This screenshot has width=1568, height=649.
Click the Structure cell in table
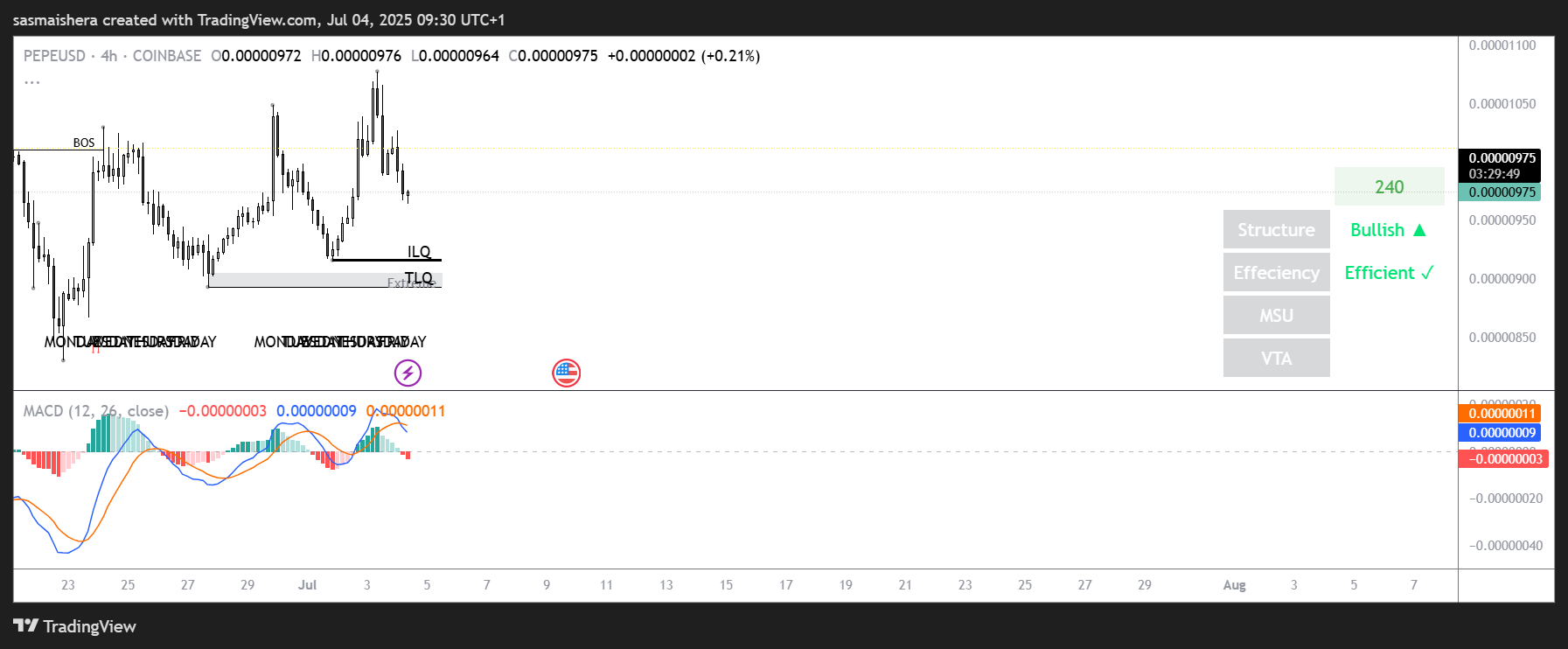1276,230
